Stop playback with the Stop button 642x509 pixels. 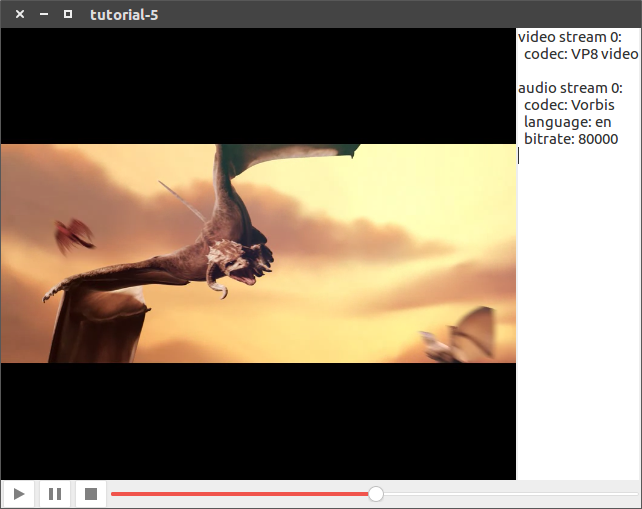coord(91,494)
